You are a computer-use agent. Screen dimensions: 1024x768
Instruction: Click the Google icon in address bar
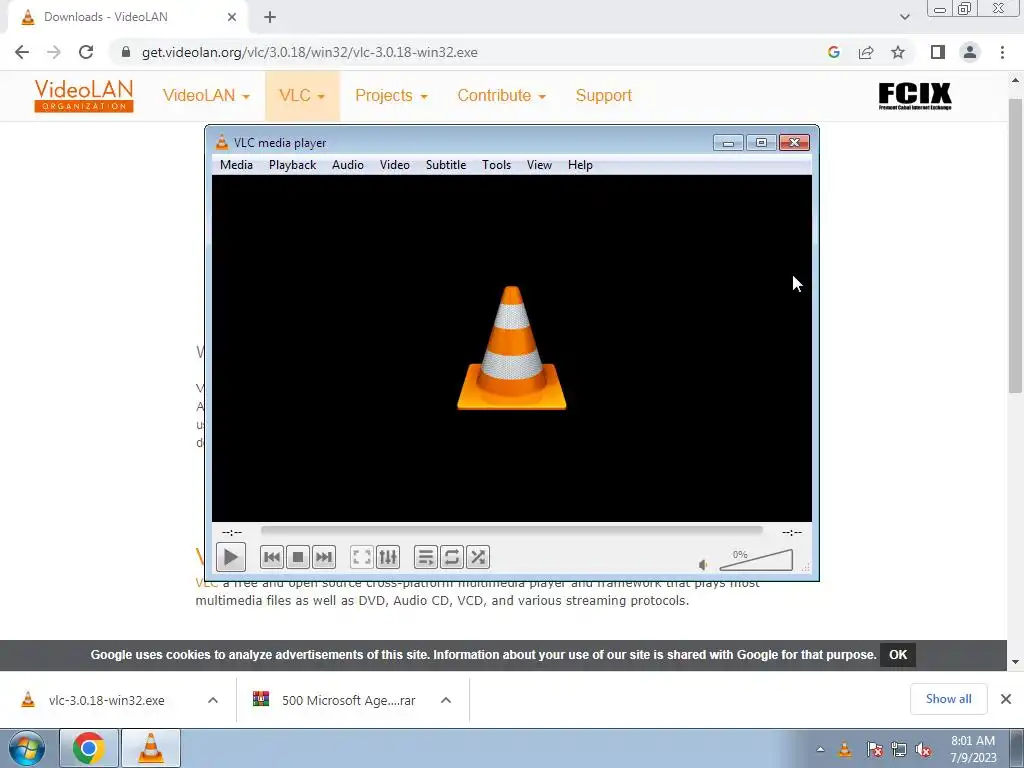pos(833,52)
